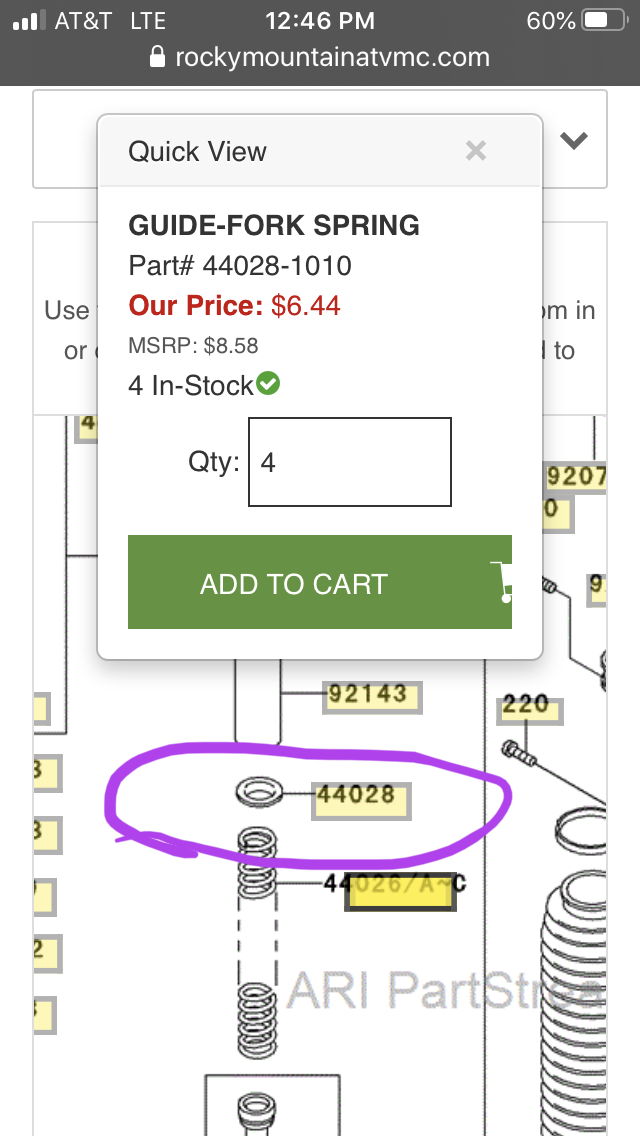Viewport: 640px width, 1136px height.
Task: Tap the battery icon in status bar
Action: (x=605, y=20)
